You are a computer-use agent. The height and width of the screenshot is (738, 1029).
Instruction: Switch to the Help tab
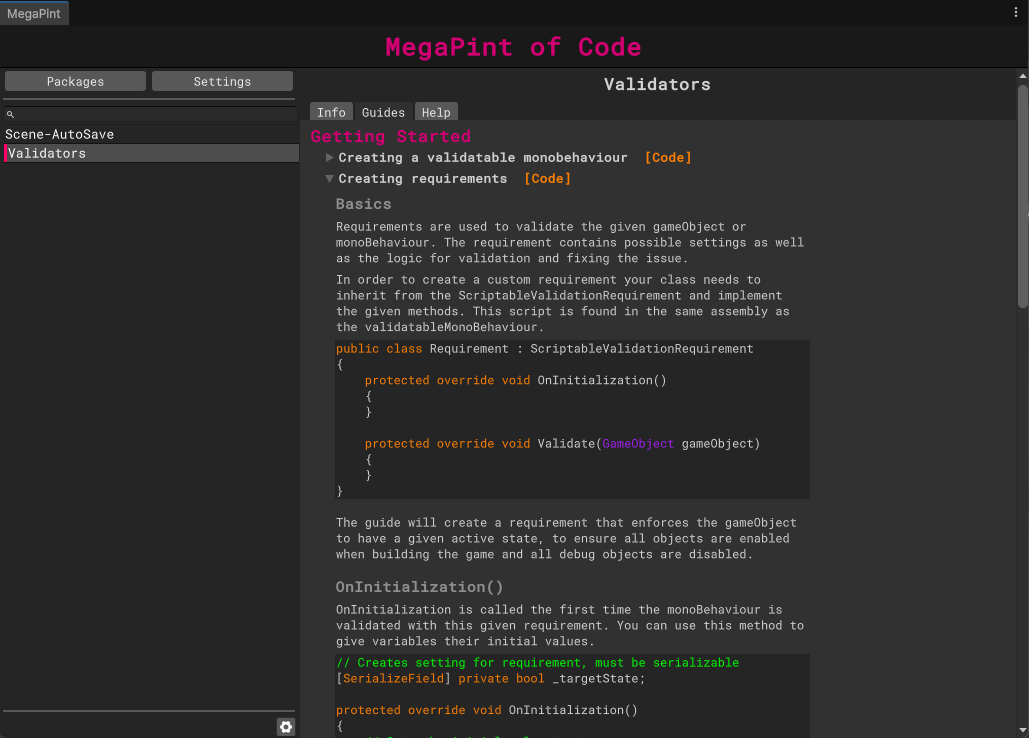coord(436,112)
